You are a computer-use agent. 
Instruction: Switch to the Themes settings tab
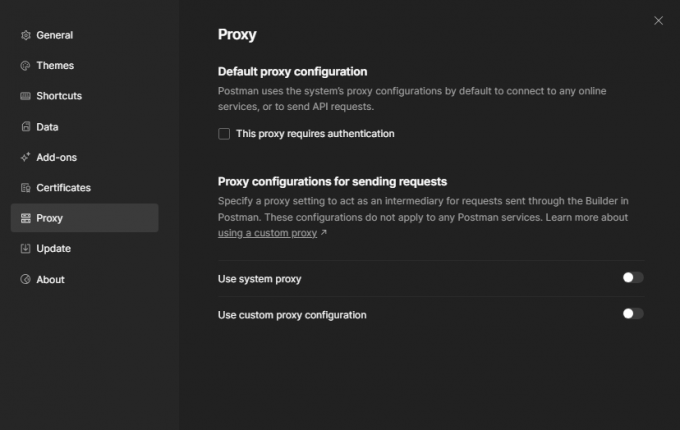tap(55, 65)
